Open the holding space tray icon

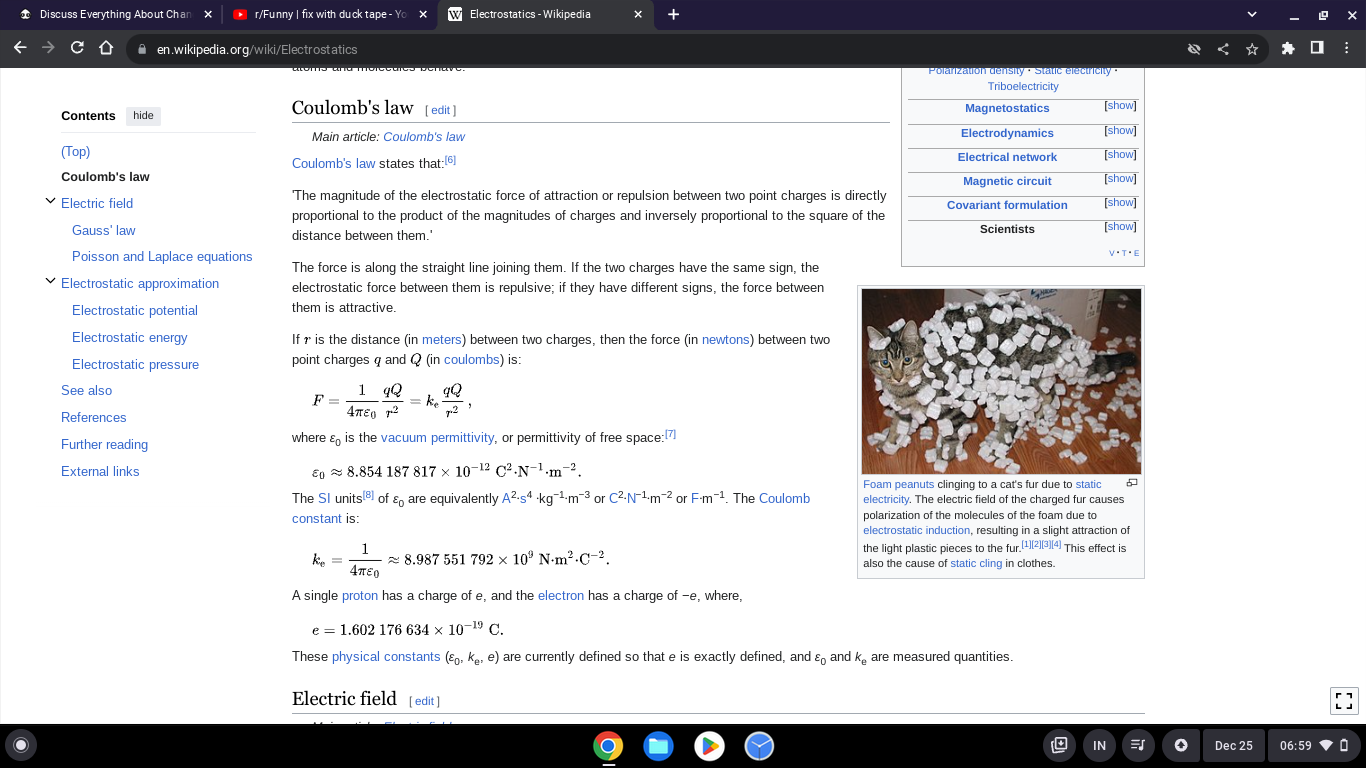1060,745
